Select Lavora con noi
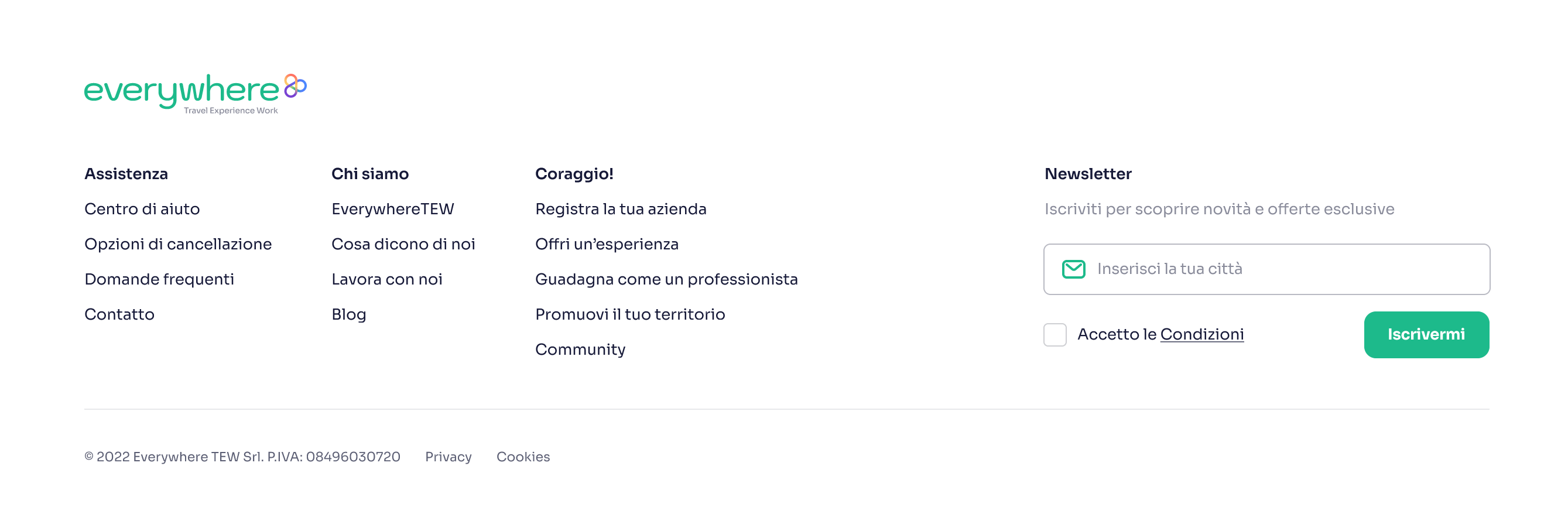Viewport: 1568px width, 514px height. [386, 279]
